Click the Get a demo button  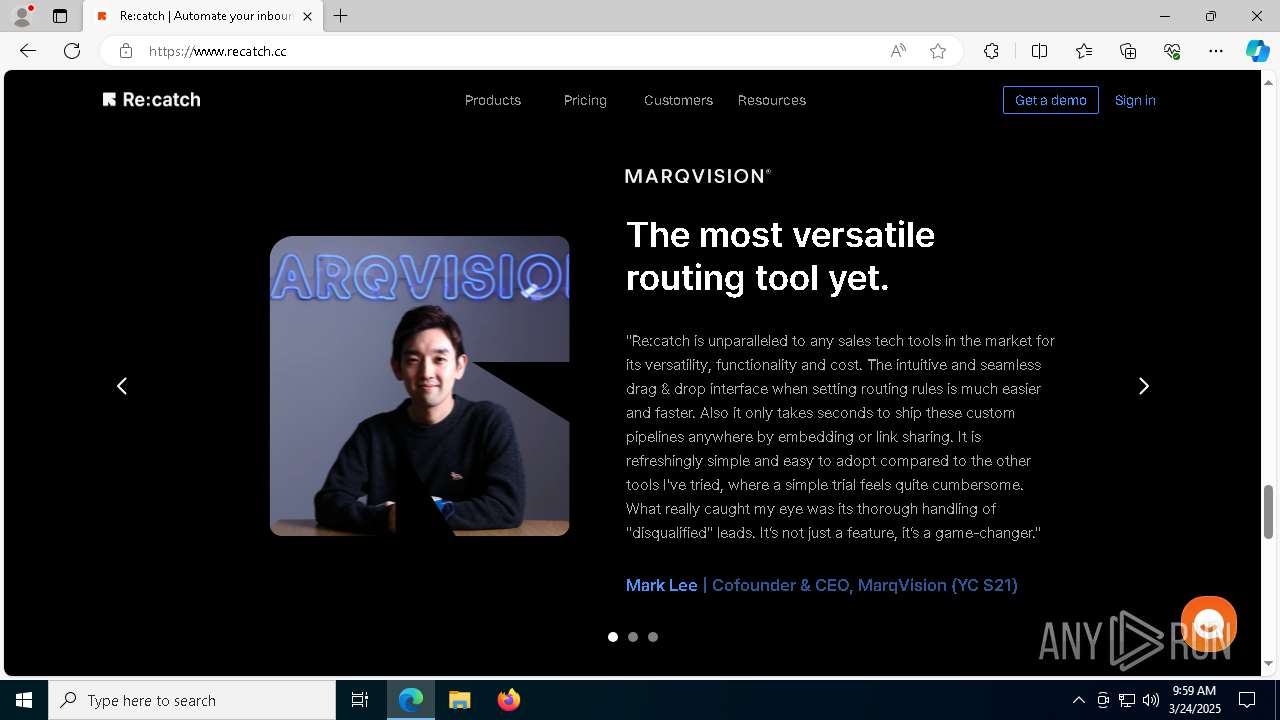(x=1051, y=100)
